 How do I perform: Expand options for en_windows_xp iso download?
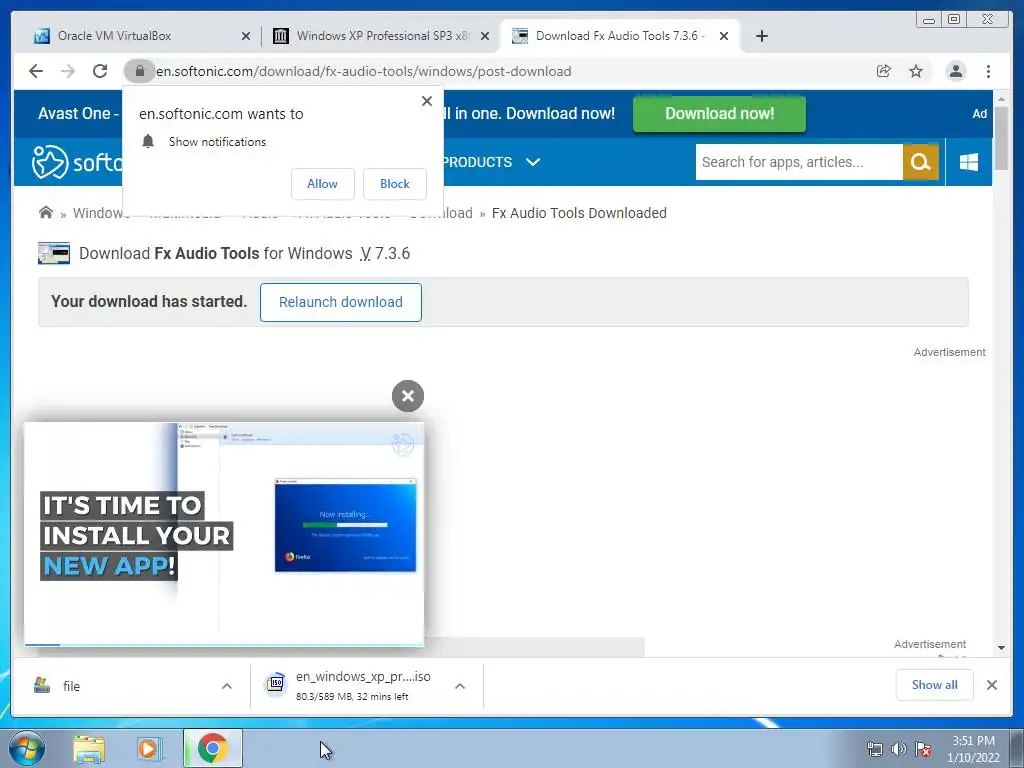pyautogui.click(x=460, y=686)
